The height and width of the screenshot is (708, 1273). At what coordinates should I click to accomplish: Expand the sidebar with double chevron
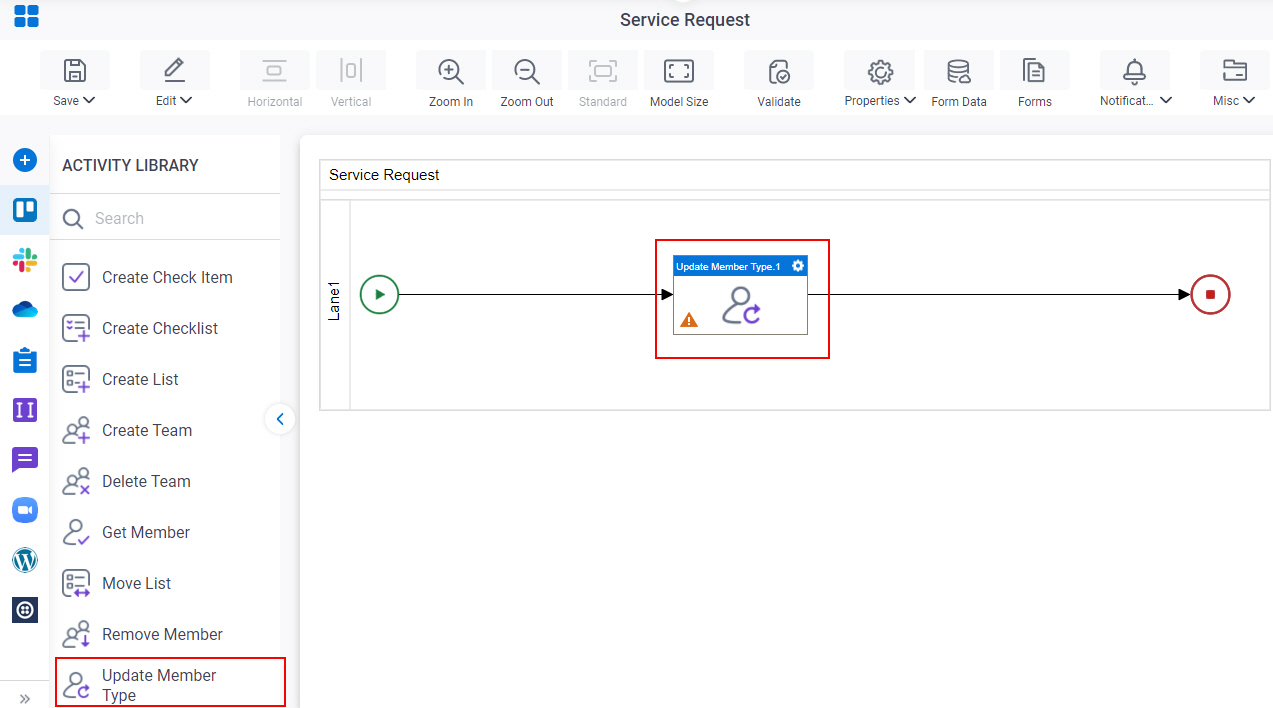click(x=25, y=698)
